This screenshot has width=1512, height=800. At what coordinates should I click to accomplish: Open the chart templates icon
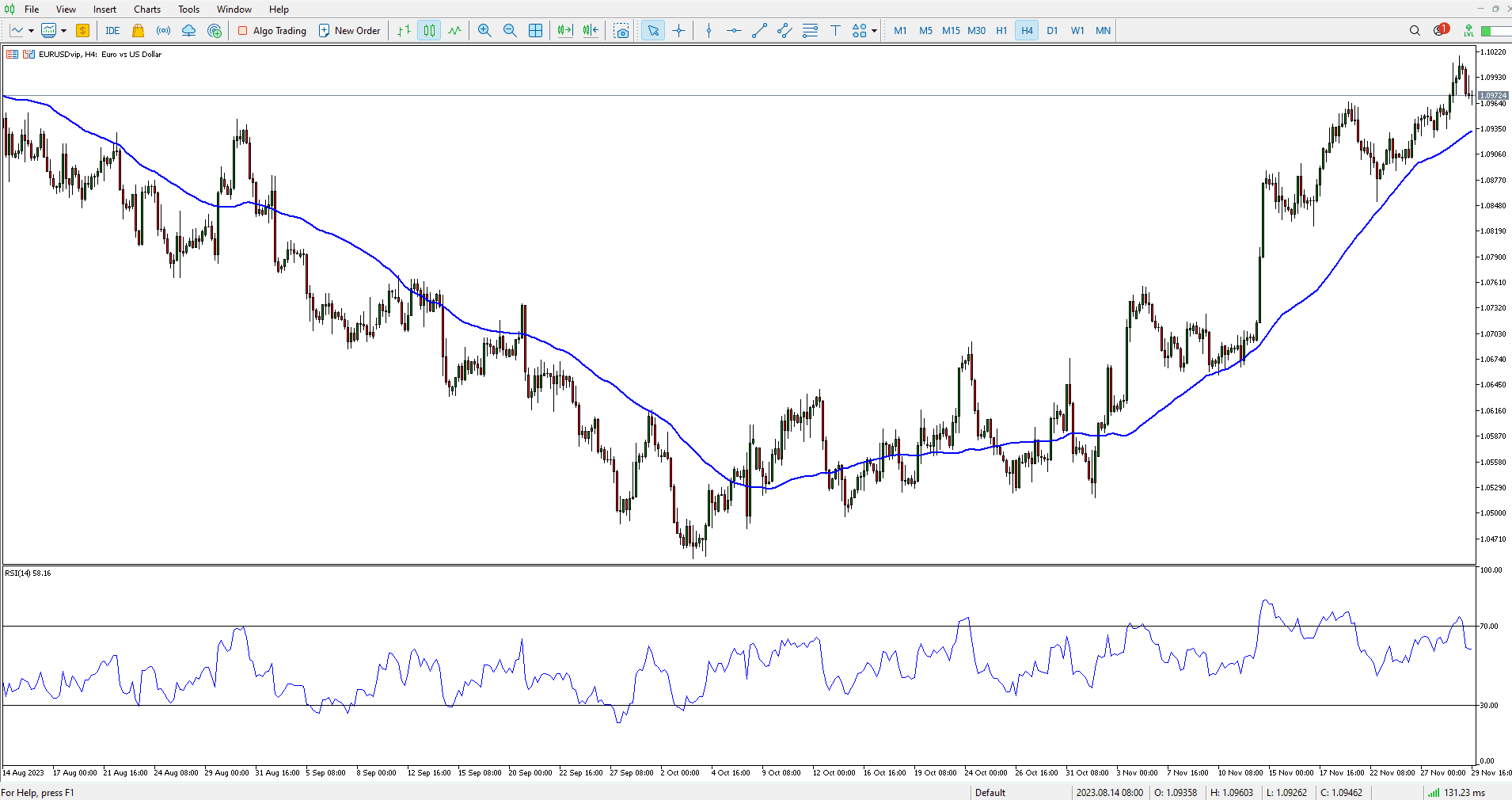tap(49, 31)
